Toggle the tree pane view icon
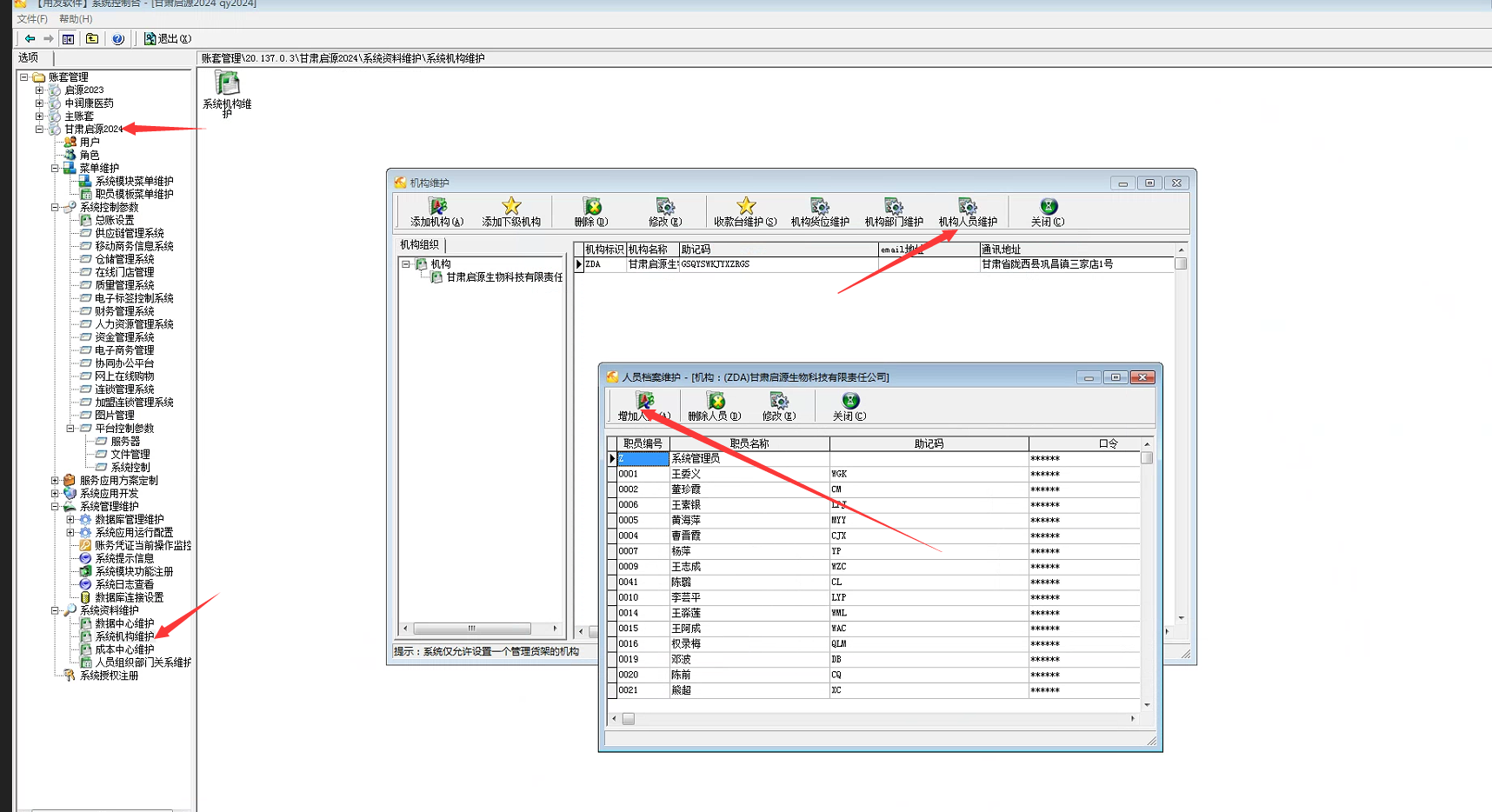This screenshot has width=1492, height=812. [68, 38]
